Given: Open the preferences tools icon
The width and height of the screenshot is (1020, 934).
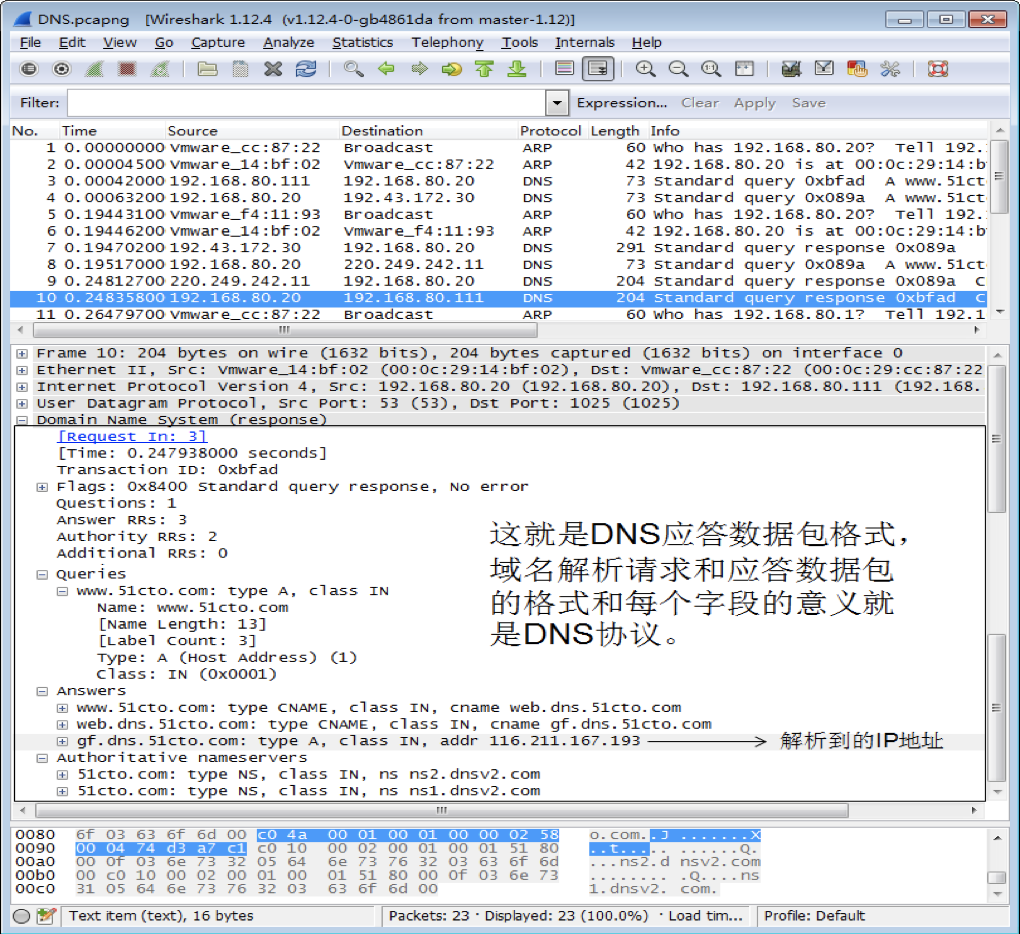Looking at the screenshot, I should click(890, 69).
